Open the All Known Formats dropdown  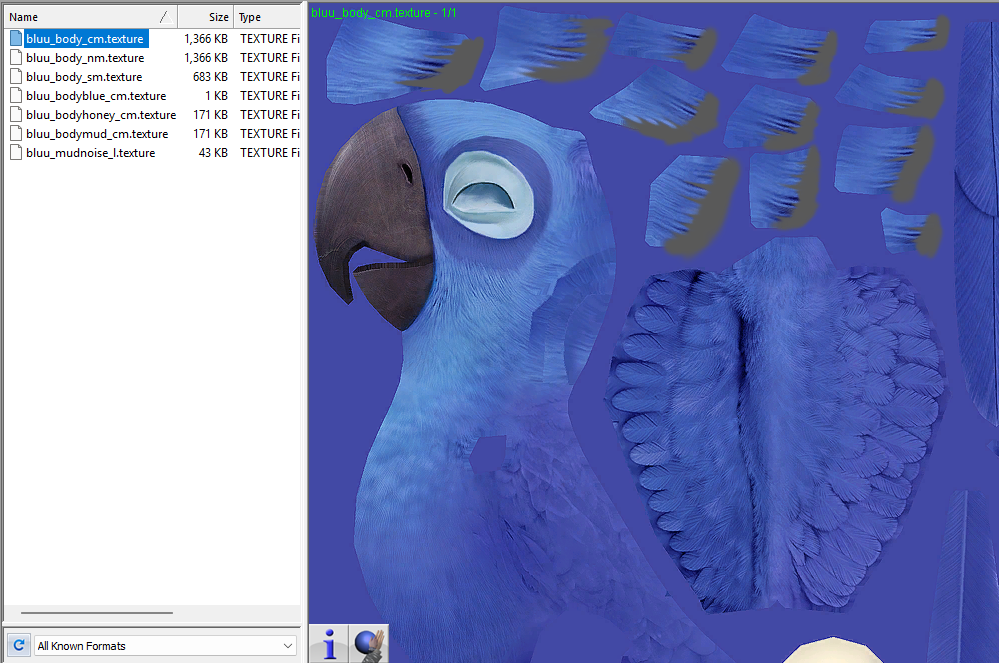pos(166,645)
